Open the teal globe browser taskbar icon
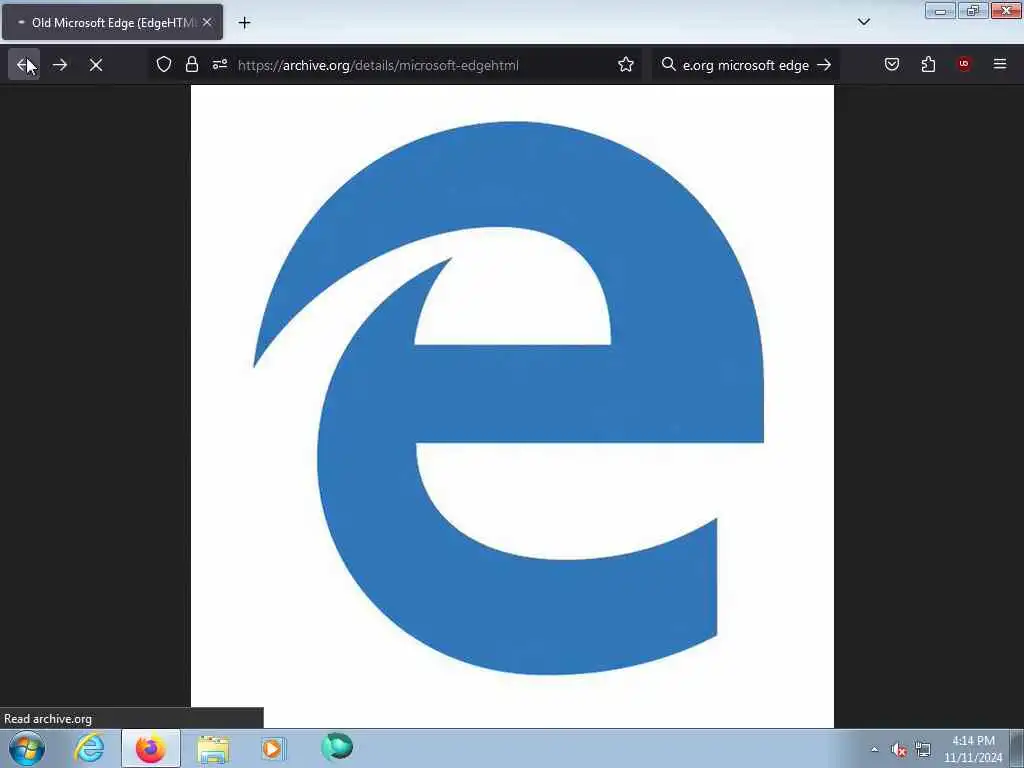Viewport: 1024px width, 768px height. point(337,747)
